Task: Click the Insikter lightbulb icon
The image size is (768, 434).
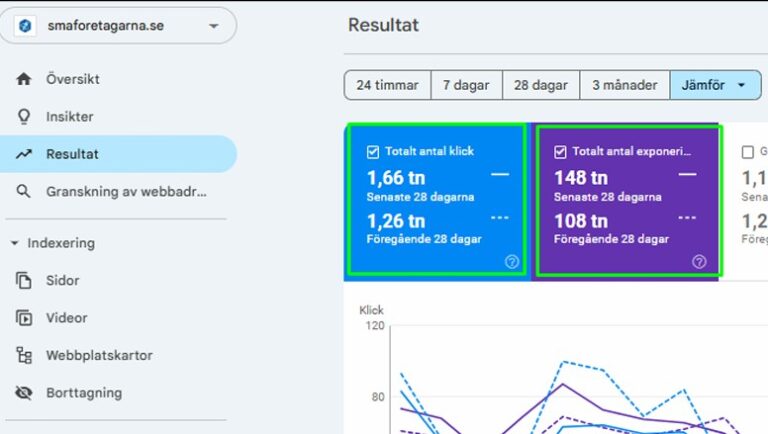Action: pyautogui.click(x=24, y=117)
